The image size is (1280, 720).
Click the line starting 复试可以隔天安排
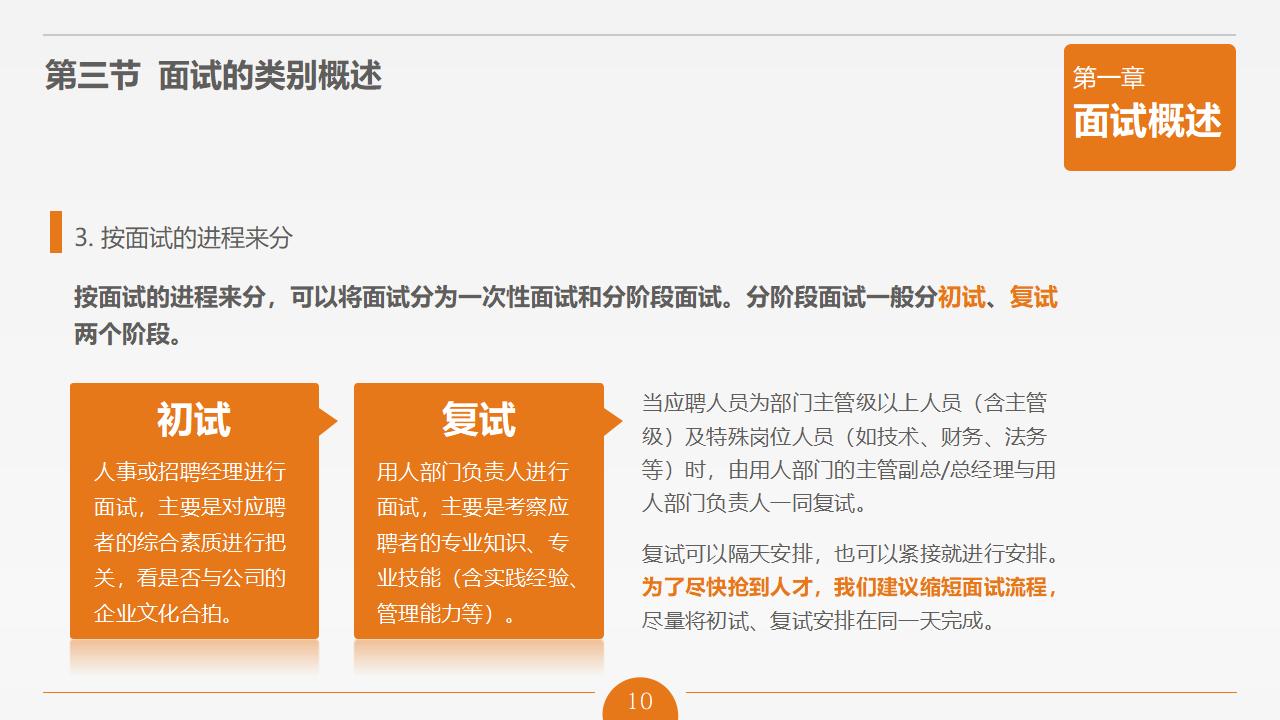[851, 553]
